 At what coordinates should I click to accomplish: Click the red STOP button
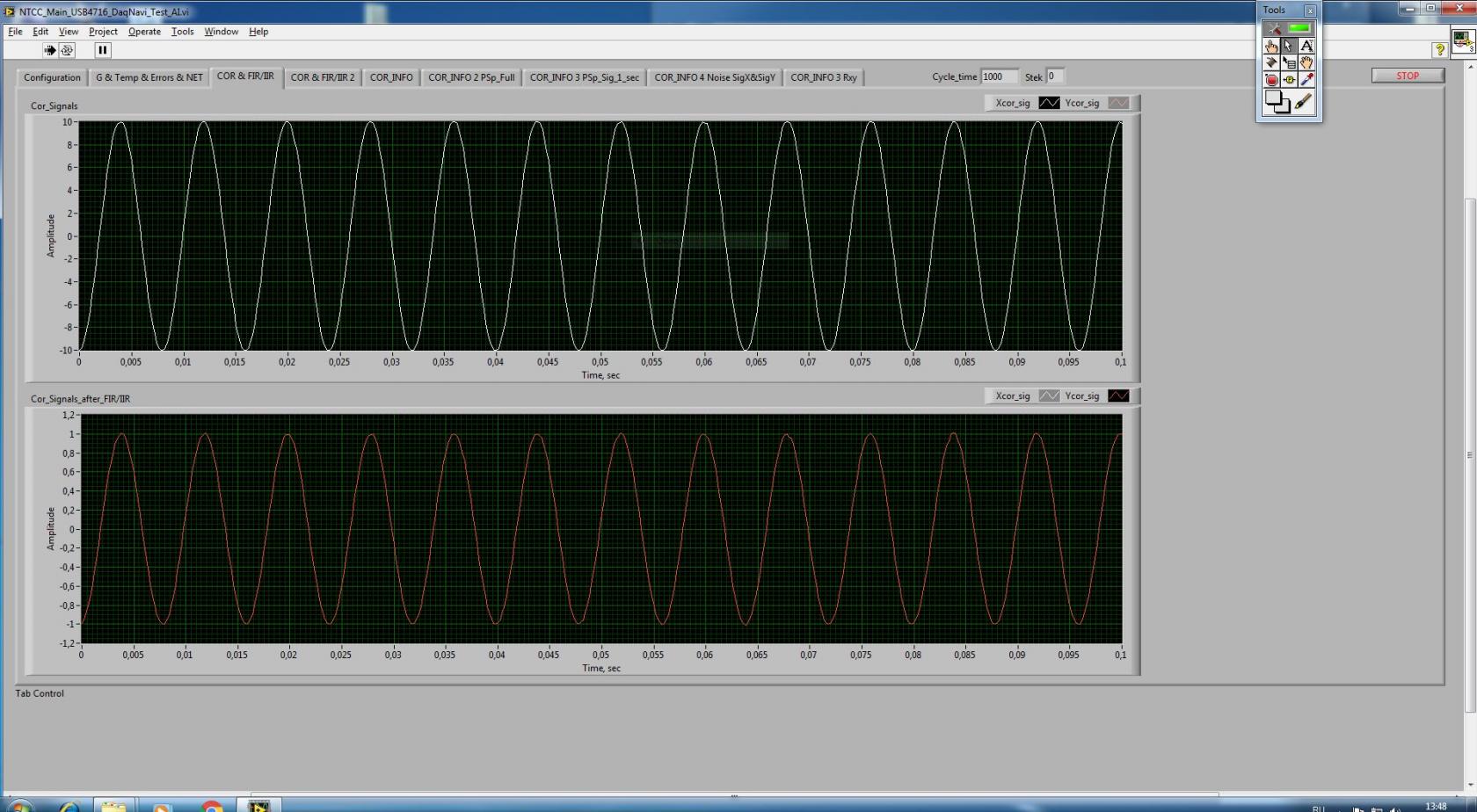(1408, 76)
